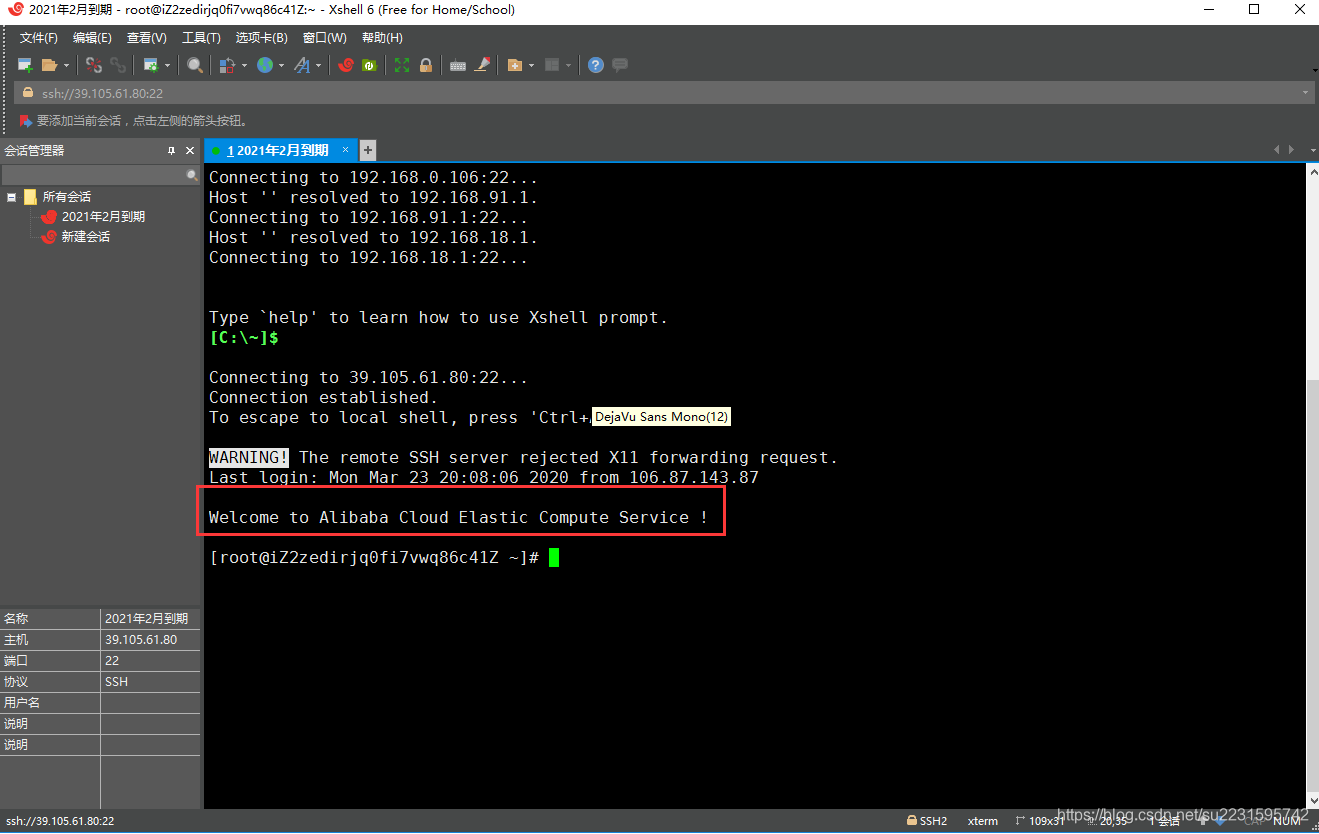The width and height of the screenshot is (1319, 834).
Task: Add a new tab with the plus button
Action: pyautogui.click(x=368, y=150)
